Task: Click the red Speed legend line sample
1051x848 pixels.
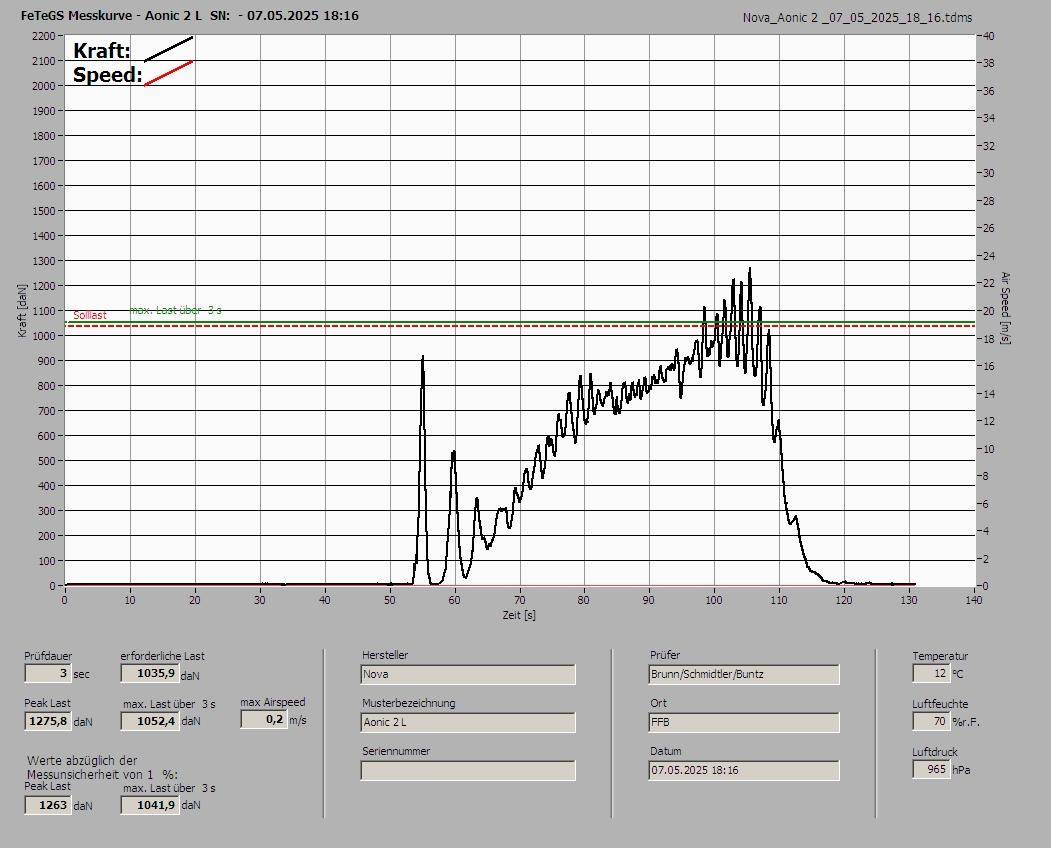Action: (169, 73)
